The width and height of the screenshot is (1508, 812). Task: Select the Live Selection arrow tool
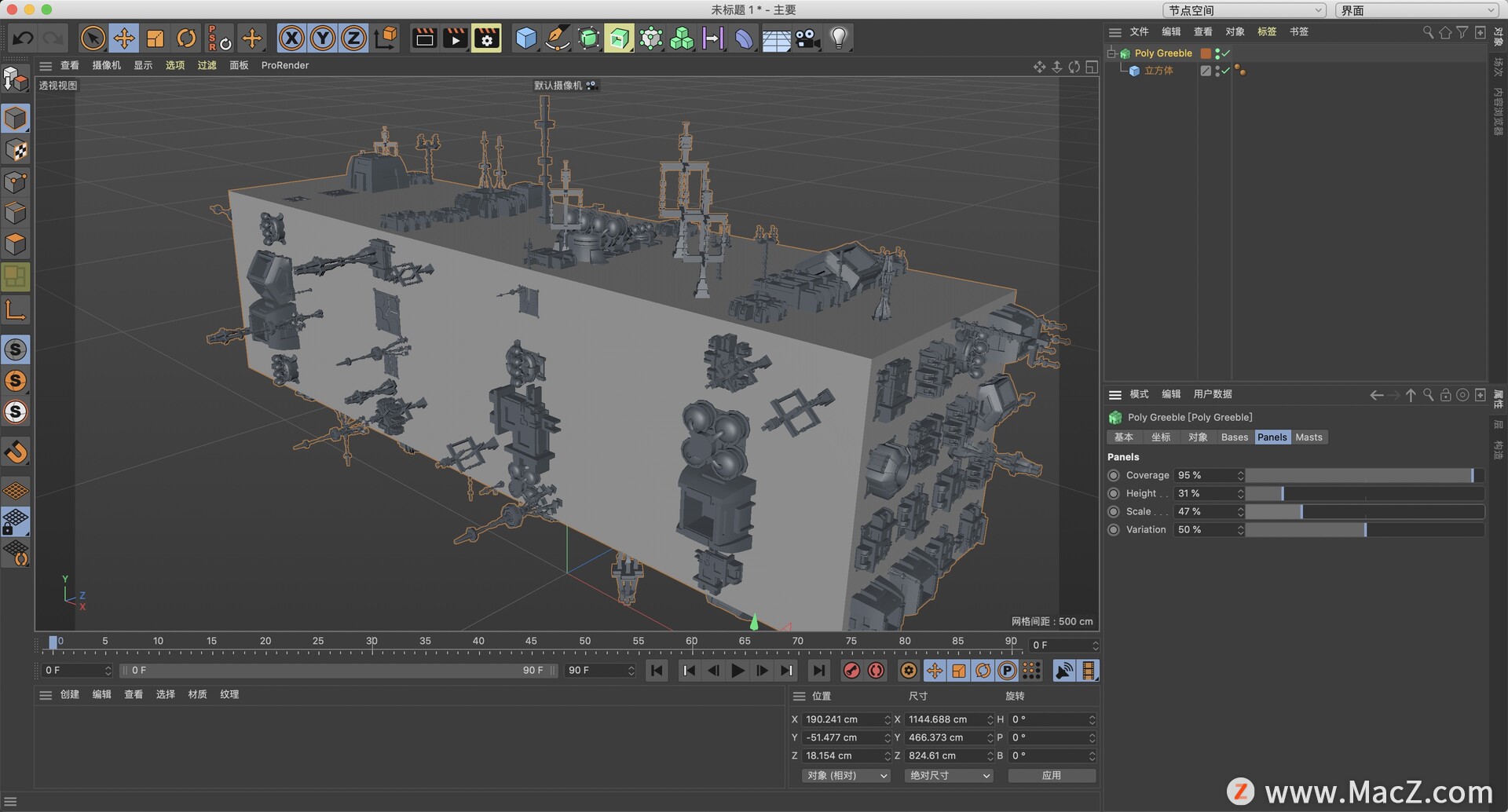[x=93, y=38]
